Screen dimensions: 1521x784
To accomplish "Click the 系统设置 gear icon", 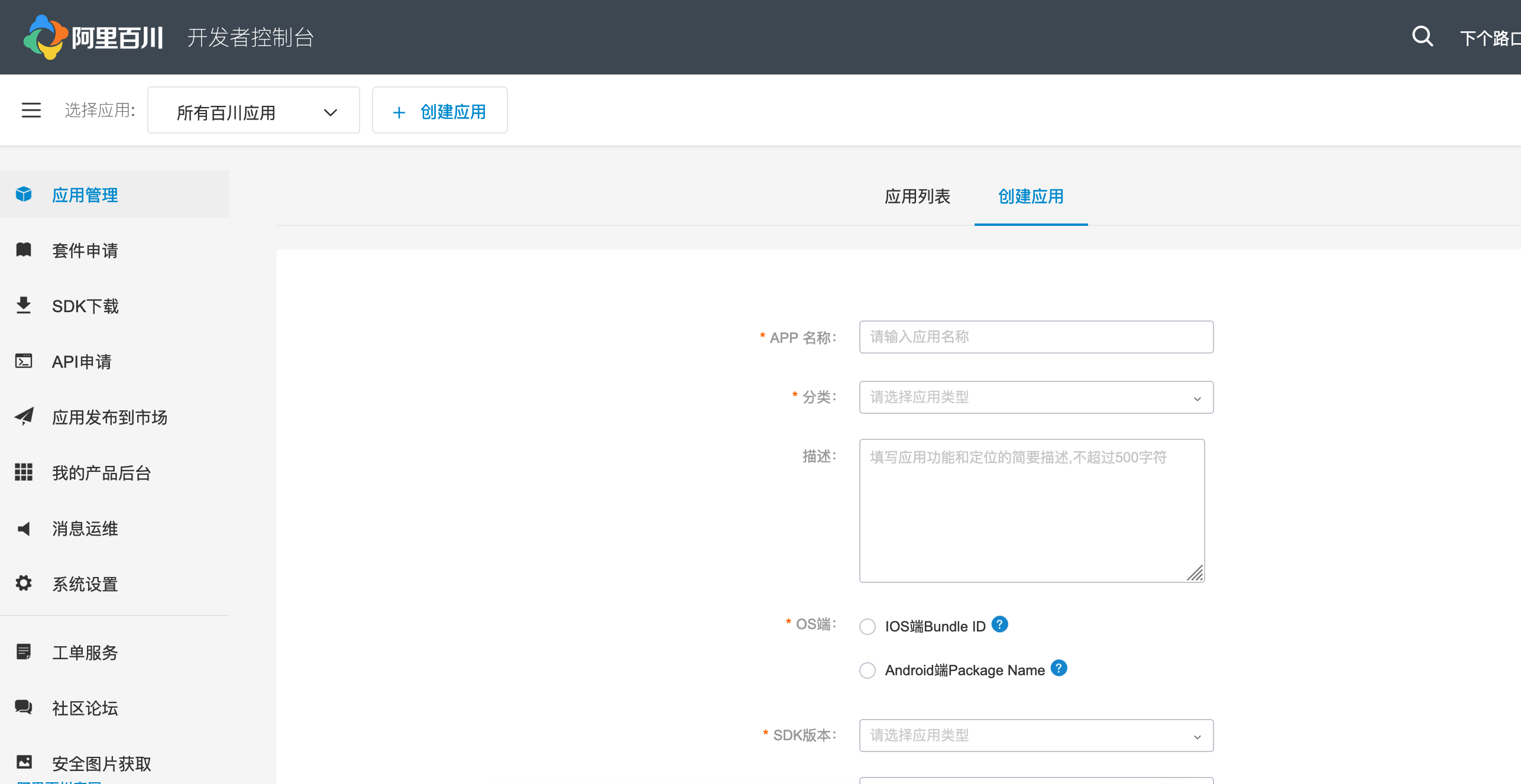I will coord(24,584).
